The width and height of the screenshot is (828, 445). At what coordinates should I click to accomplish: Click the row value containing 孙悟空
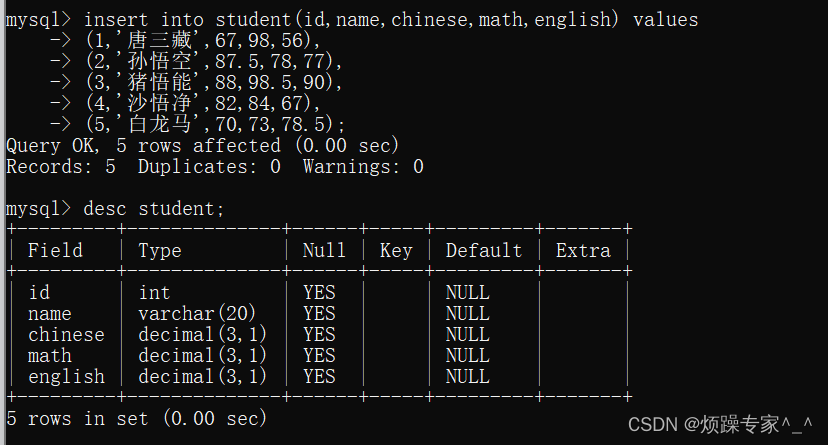tap(214, 61)
